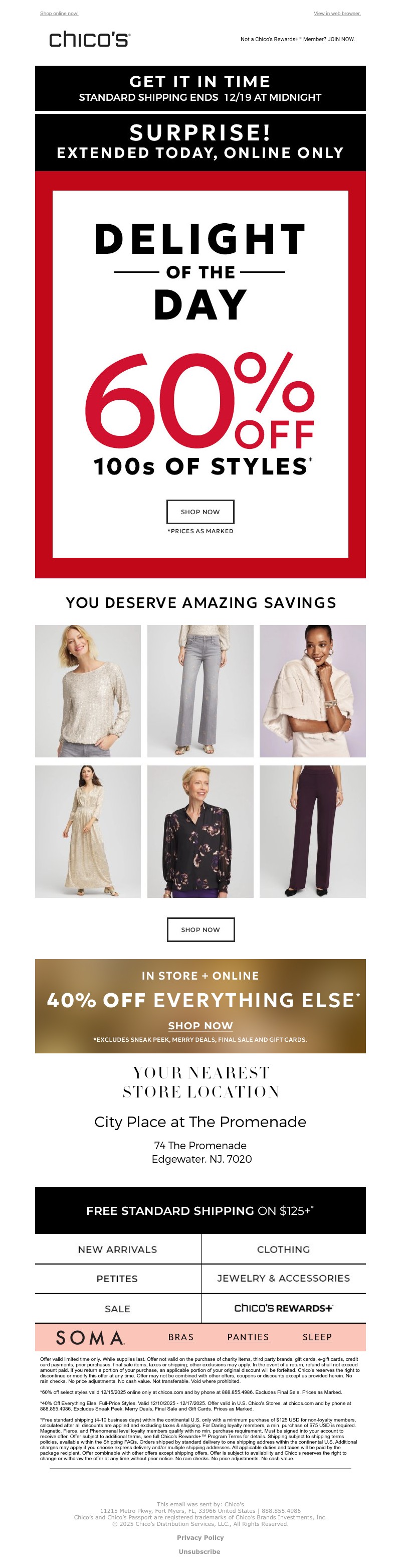Click the Free Standard Shipping banner
Image resolution: width=401 pixels, height=1568 pixels.
point(200,1211)
